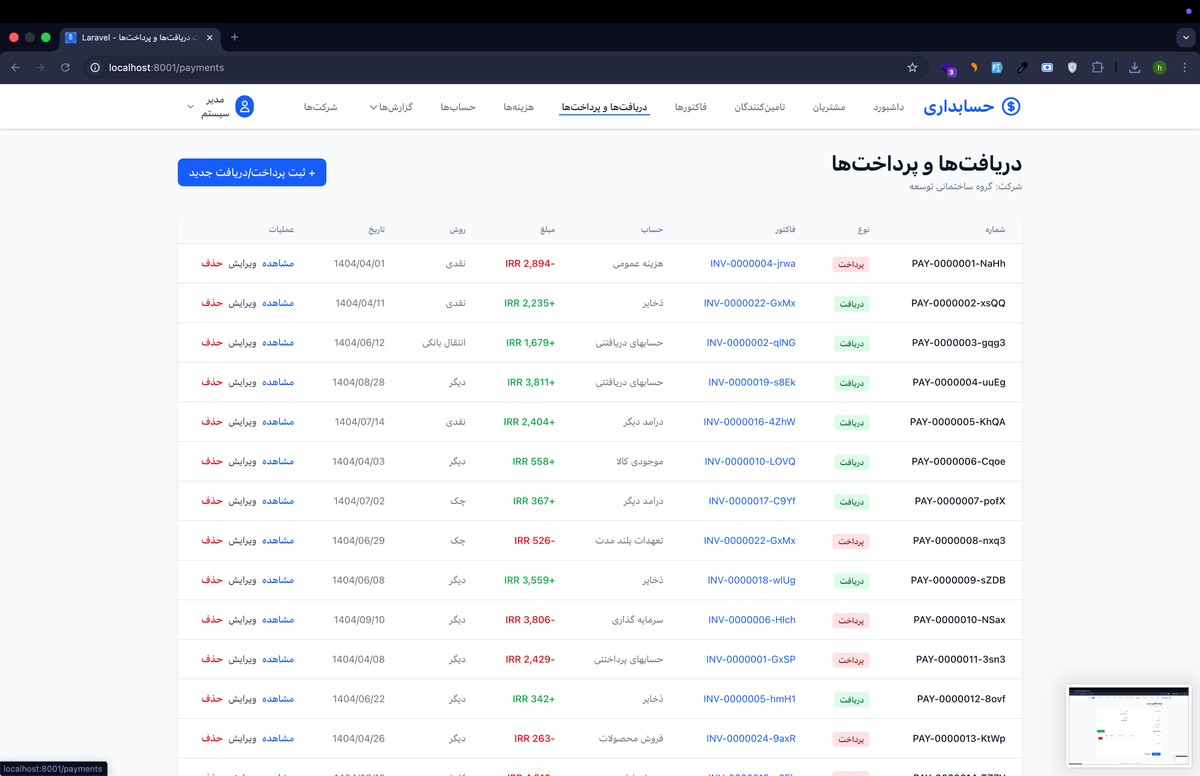Click ثبت پرداخت/دریافت جدید button
1200x776 pixels.
click(252, 172)
